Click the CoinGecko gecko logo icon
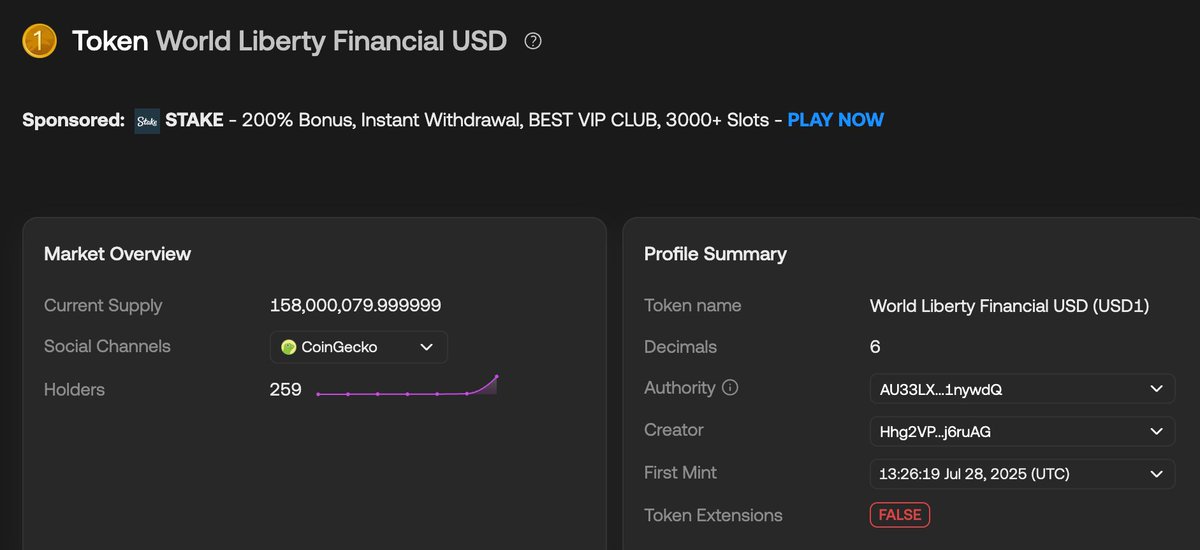The height and width of the screenshot is (550, 1200). tap(289, 347)
